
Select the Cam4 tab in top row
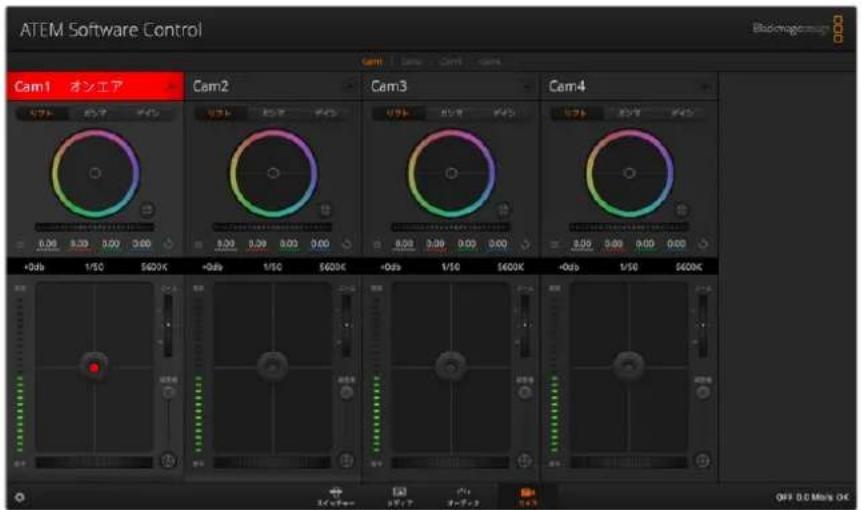click(489, 62)
